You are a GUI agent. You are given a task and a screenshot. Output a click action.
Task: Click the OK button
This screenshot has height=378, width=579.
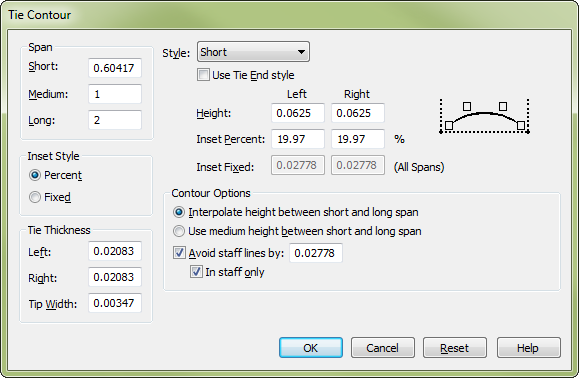coord(311,348)
